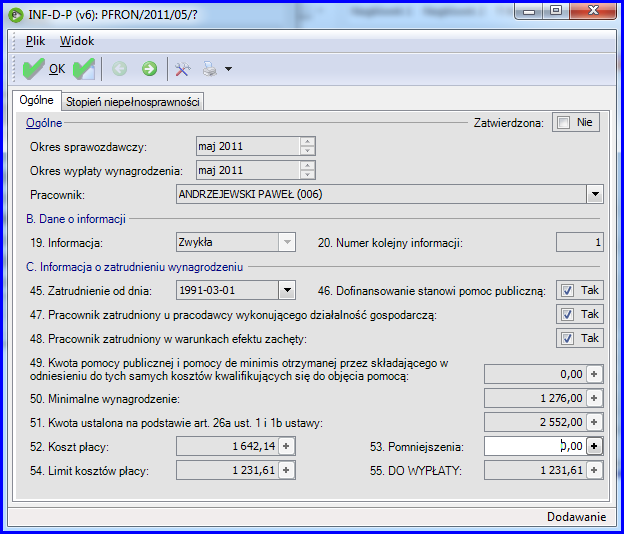Toggle 47. Pracownik zatrudniony u pracodawcy checkbox

[x=567, y=315]
